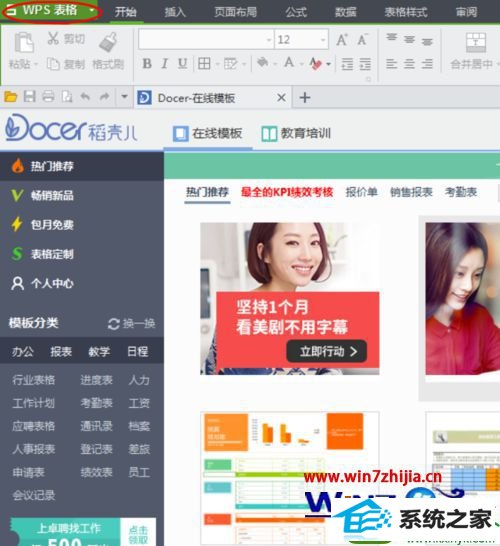
Task: Open the 审阅 ribbon tab
Action: [x=467, y=12]
